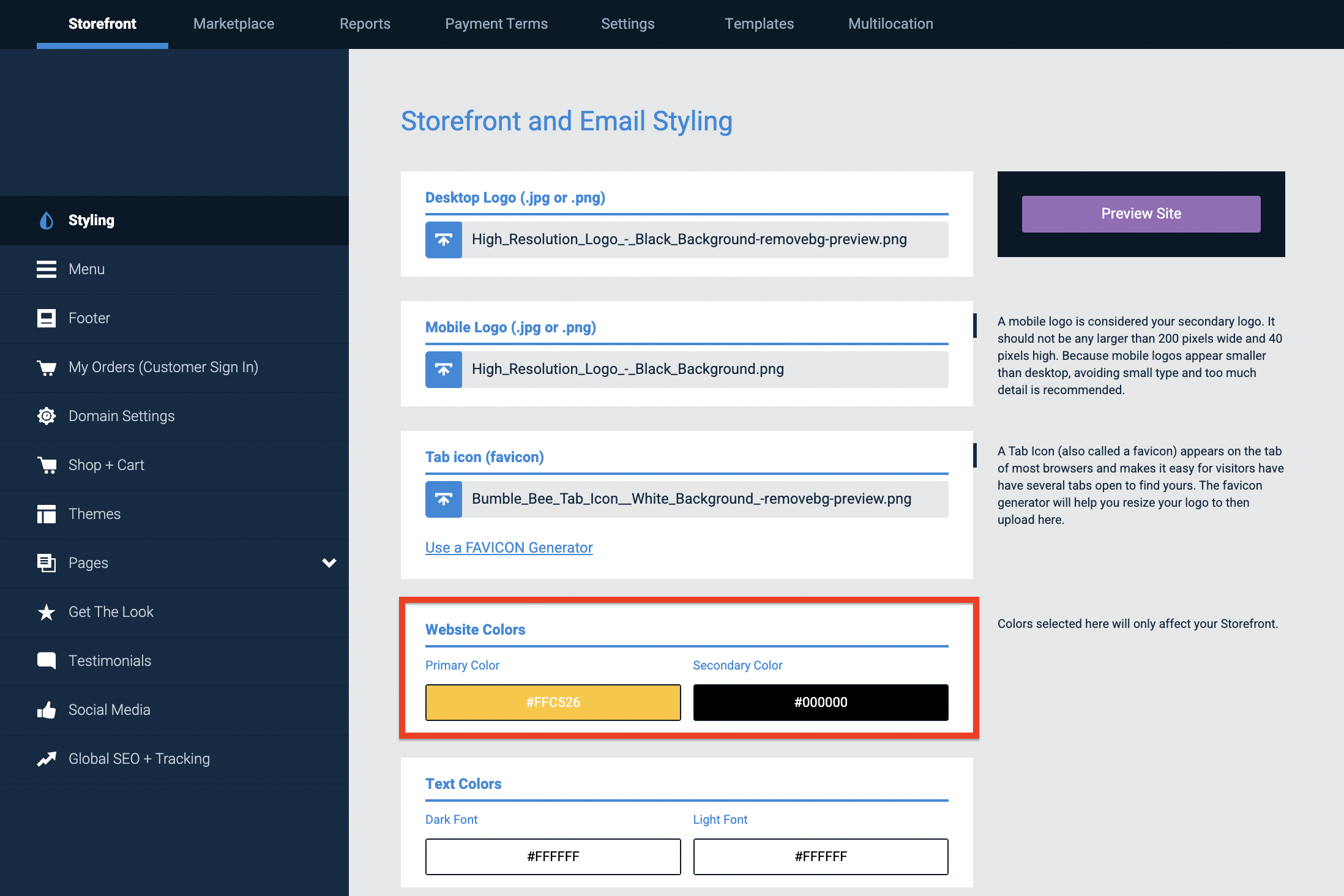Image resolution: width=1344 pixels, height=896 pixels.
Task: Click the Dark Font #FFFFFF input field
Action: point(552,856)
